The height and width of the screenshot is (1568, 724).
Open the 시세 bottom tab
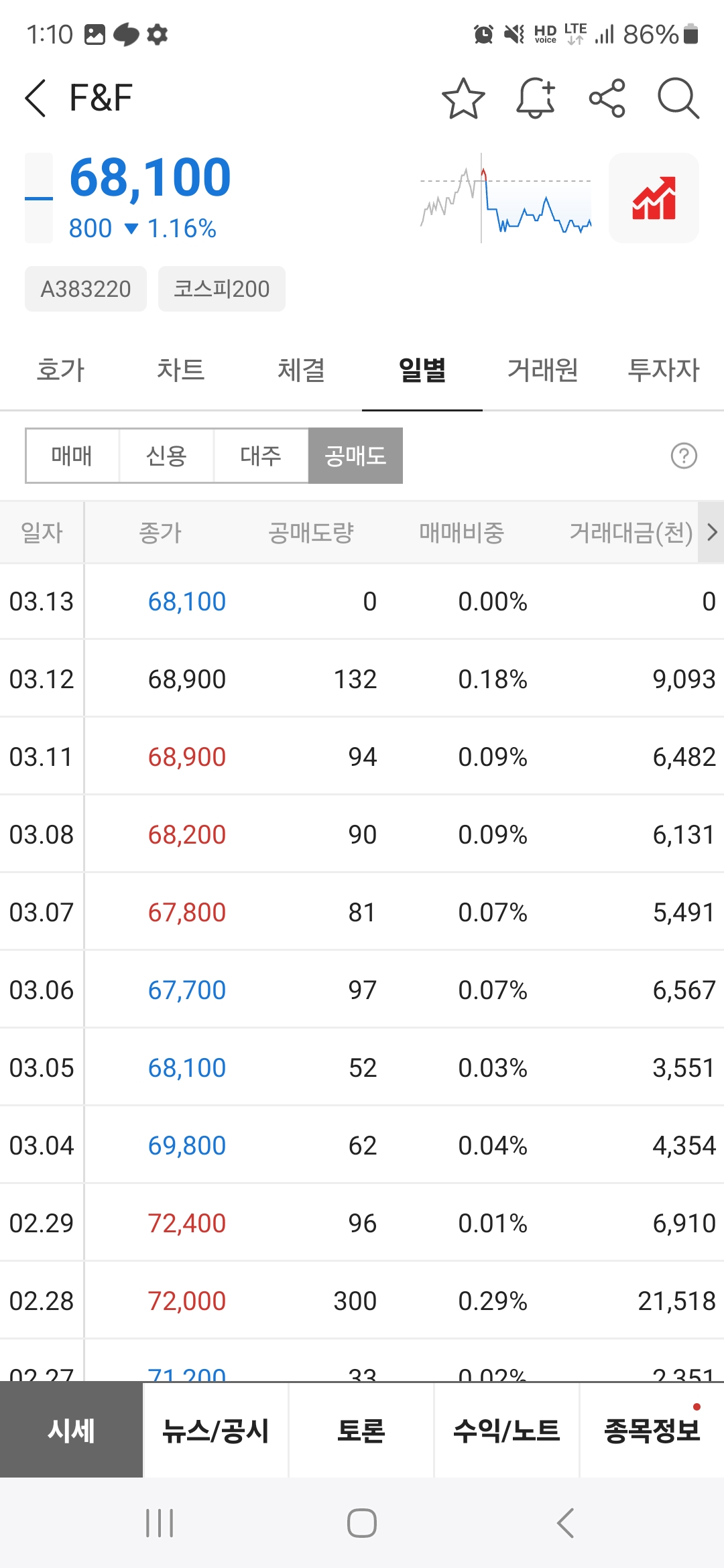tap(72, 1431)
